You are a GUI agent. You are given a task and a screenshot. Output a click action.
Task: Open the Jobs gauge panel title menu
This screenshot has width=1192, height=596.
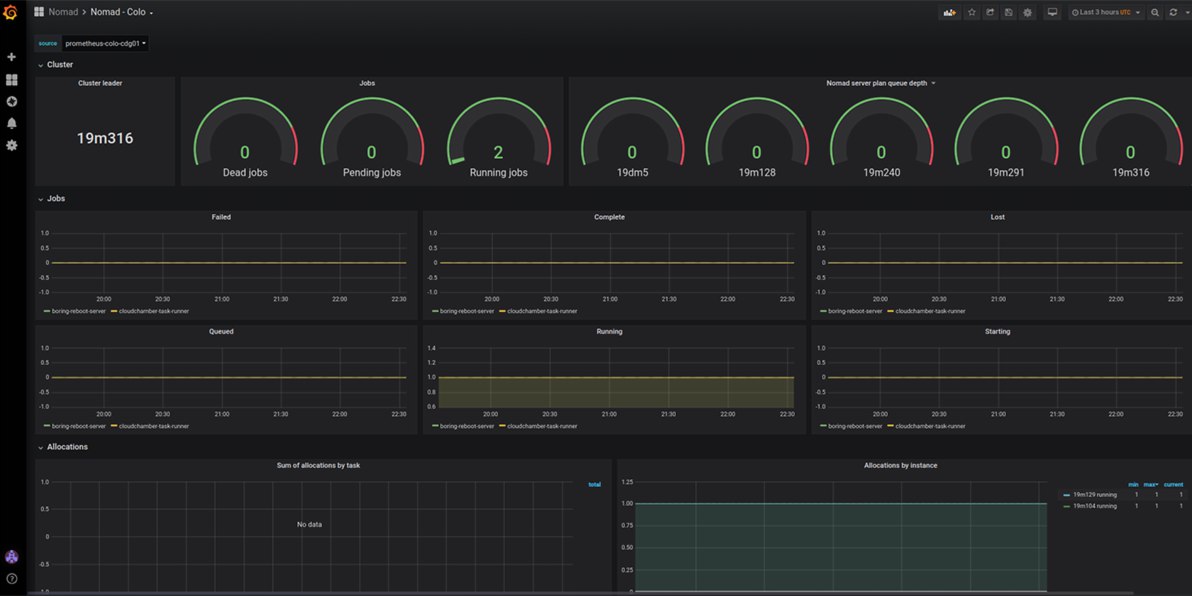tap(366, 83)
